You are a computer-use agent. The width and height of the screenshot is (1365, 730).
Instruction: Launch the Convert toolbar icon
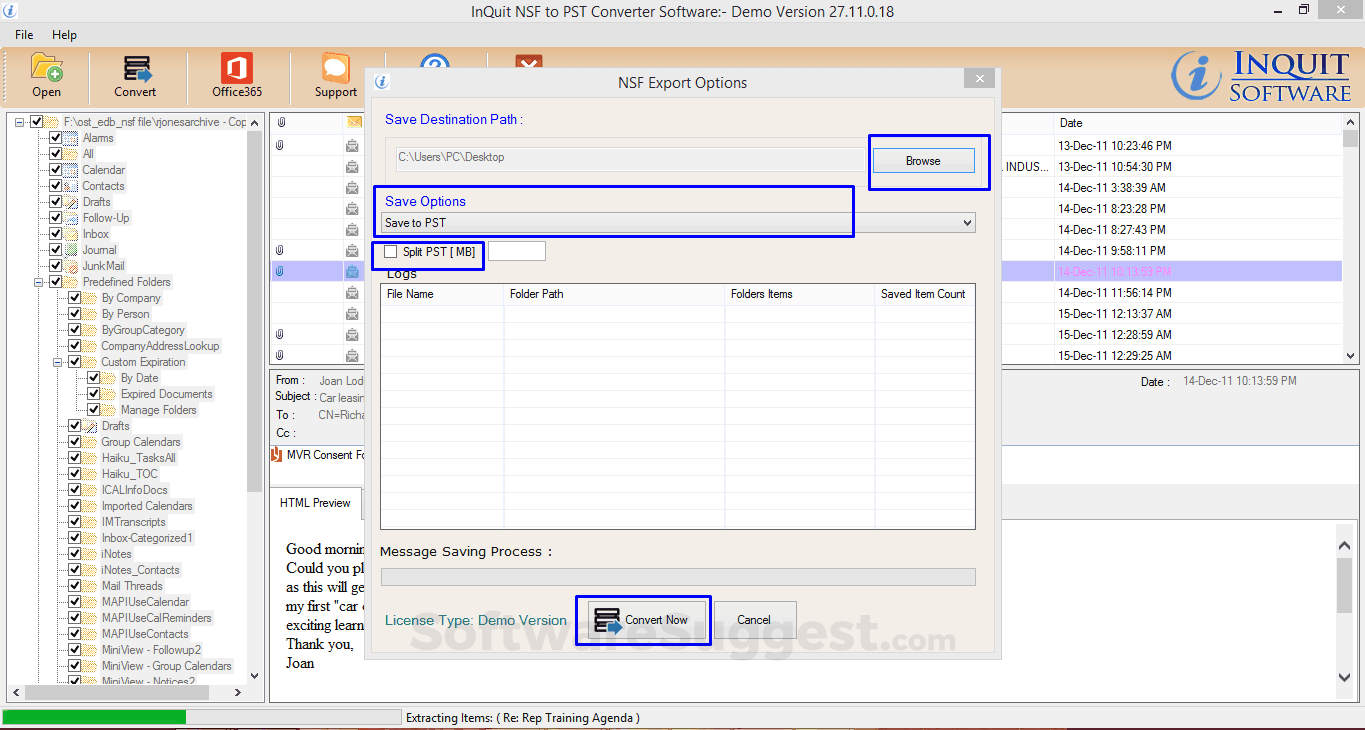[135, 68]
